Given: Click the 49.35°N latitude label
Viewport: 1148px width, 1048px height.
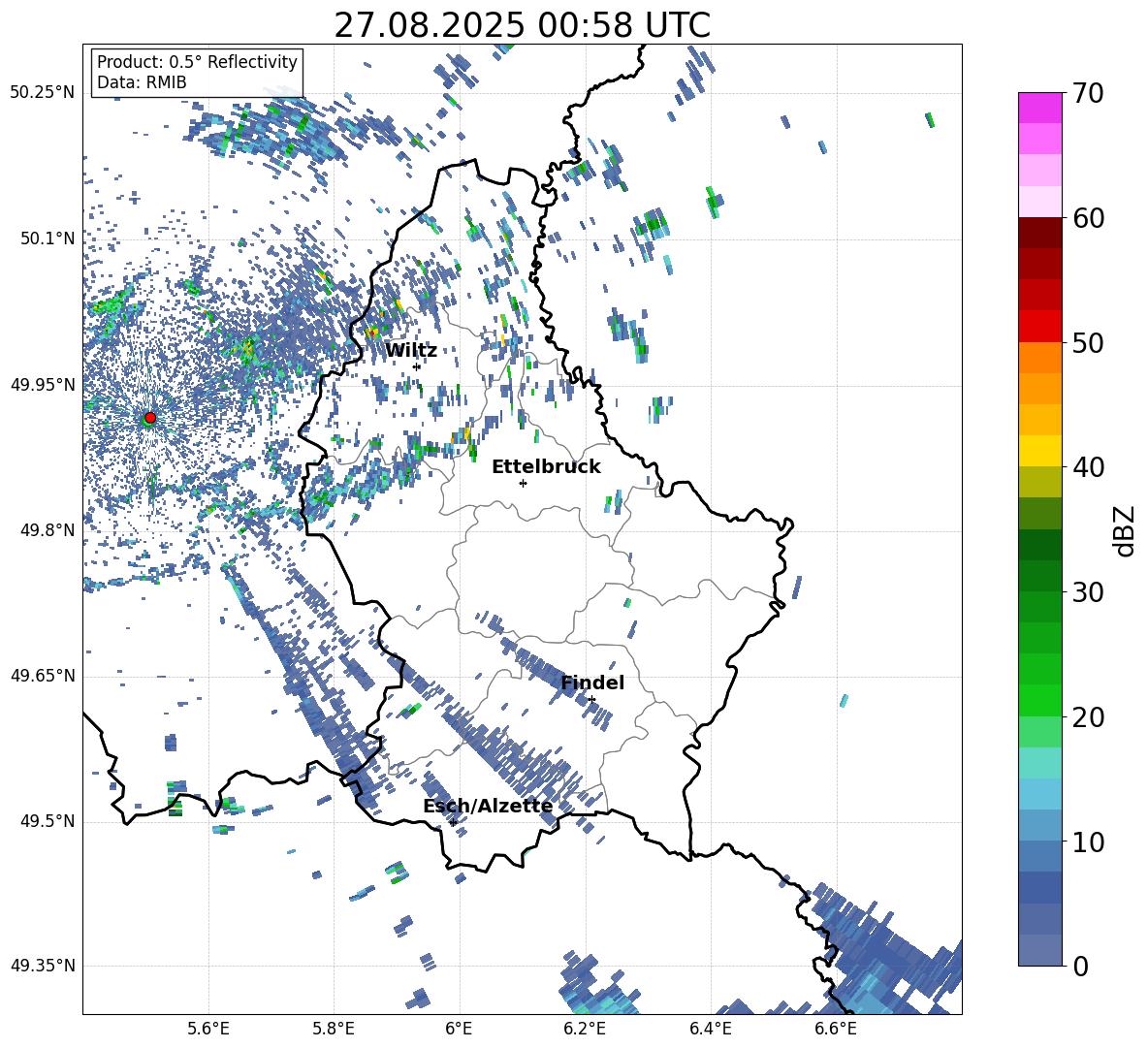Looking at the screenshot, I should pyautogui.click(x=43, y=966).
